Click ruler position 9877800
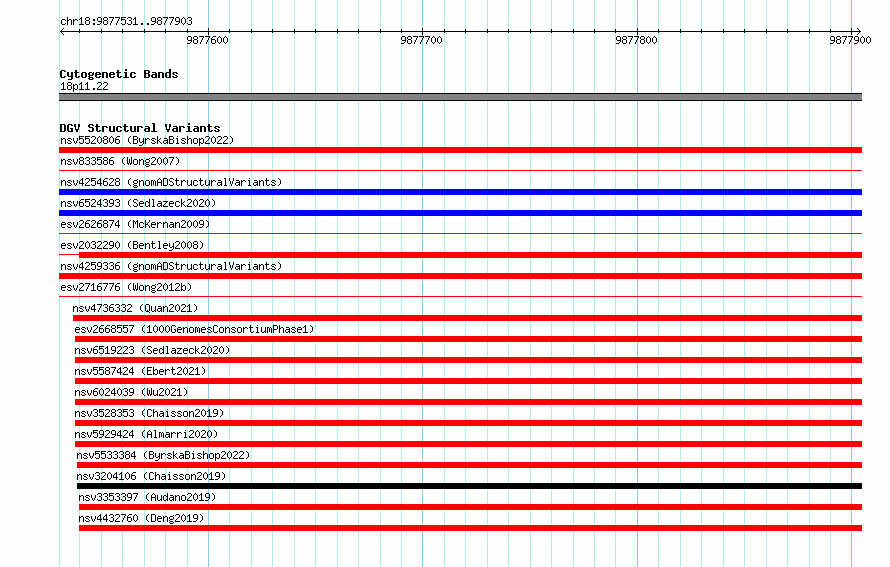The image size is (890, 567). [x=636, y=40]
